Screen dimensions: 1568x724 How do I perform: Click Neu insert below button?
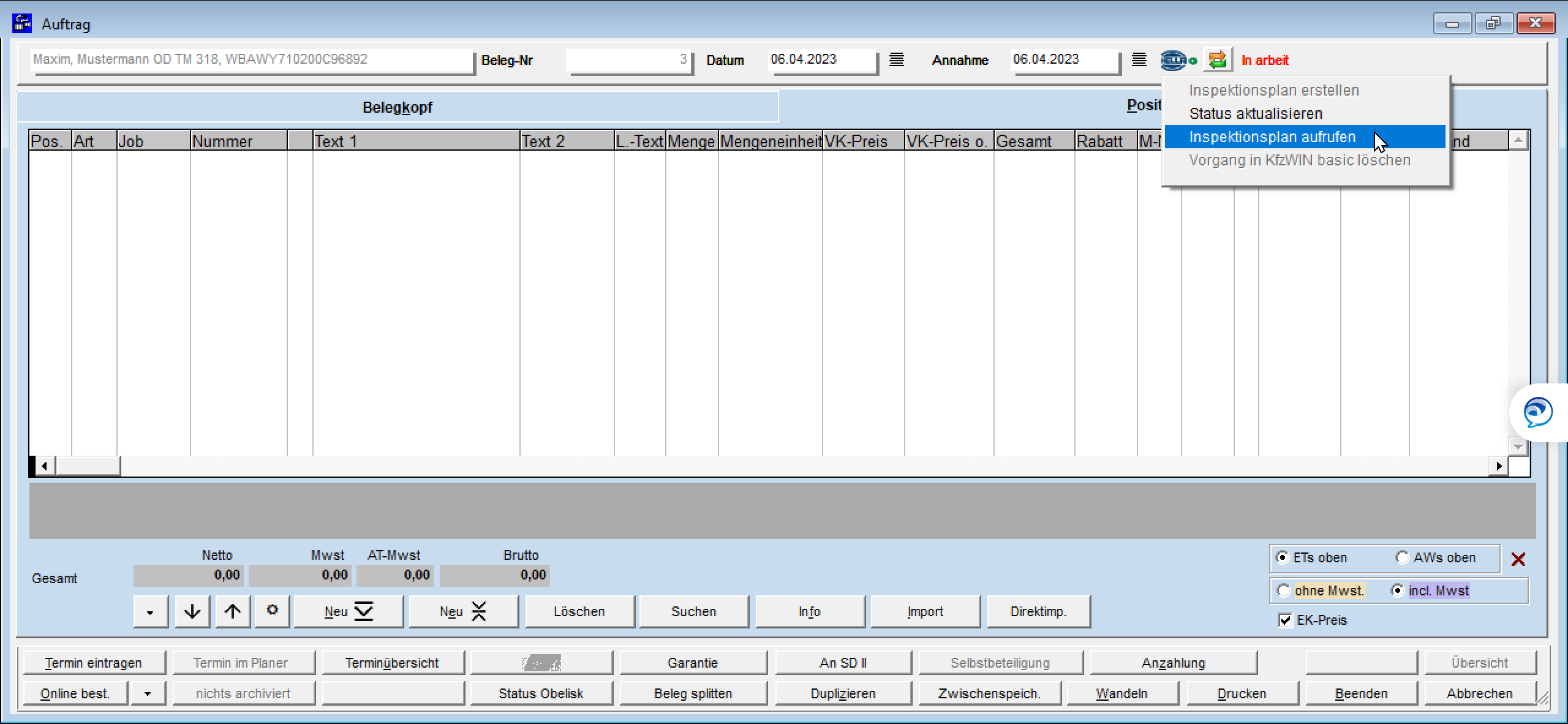(349, 611)
